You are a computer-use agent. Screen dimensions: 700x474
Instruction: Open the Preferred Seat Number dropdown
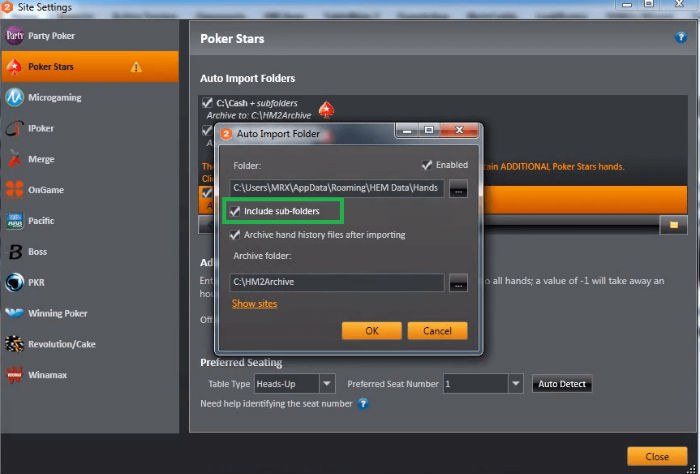[x=515, y=384]
